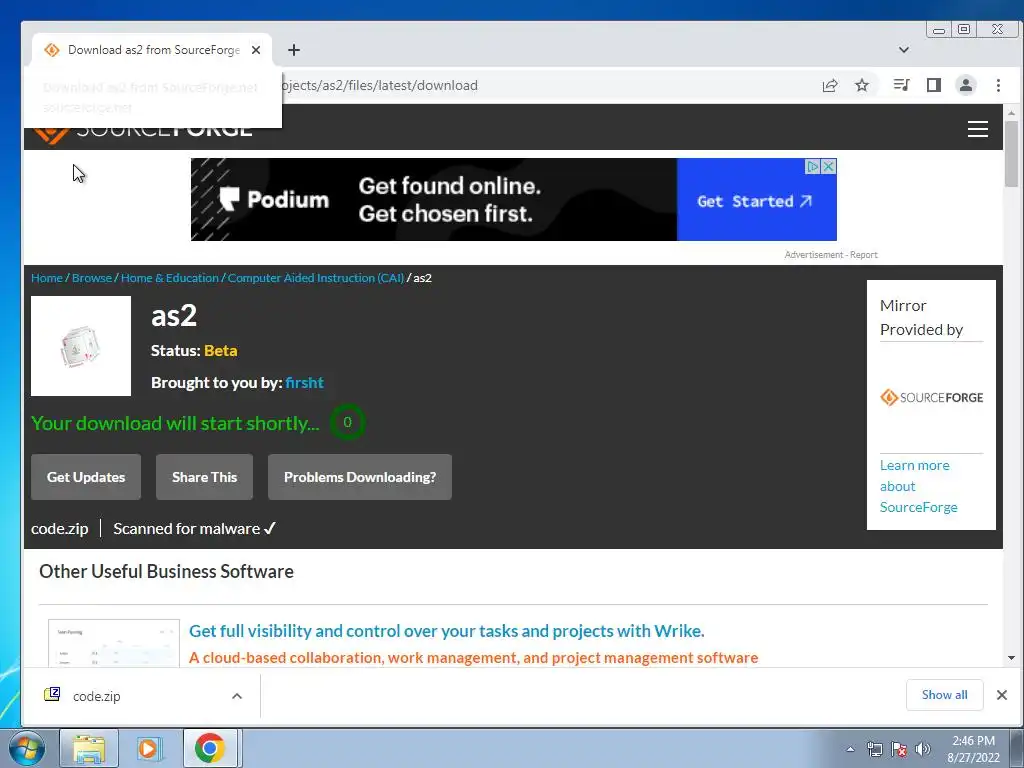Close the Download as2 tab
This screenshot has height=768, width=1024.
click(256, 50)
